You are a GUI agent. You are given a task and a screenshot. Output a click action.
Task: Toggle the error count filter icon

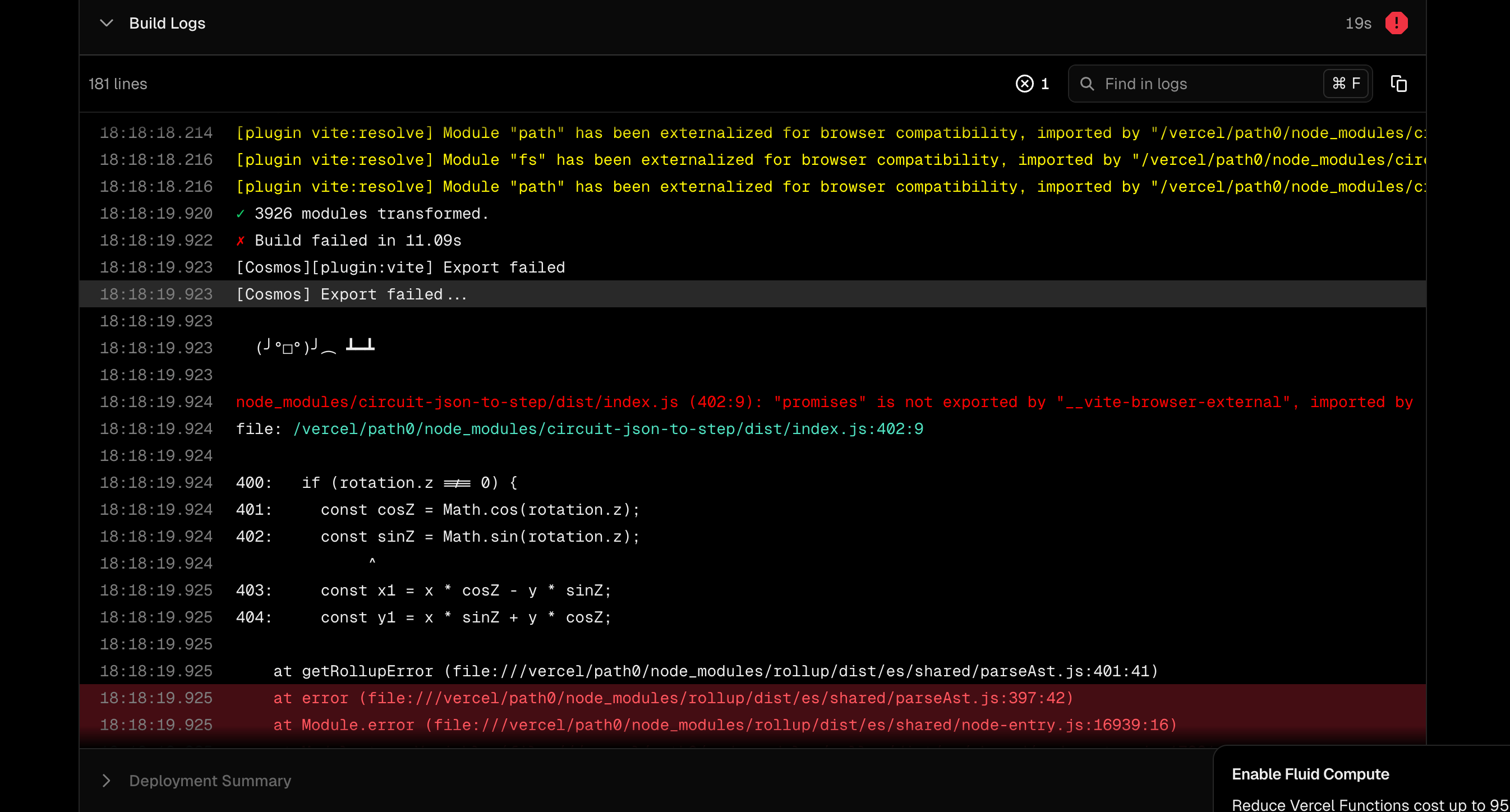click(x=1024, y=84)
